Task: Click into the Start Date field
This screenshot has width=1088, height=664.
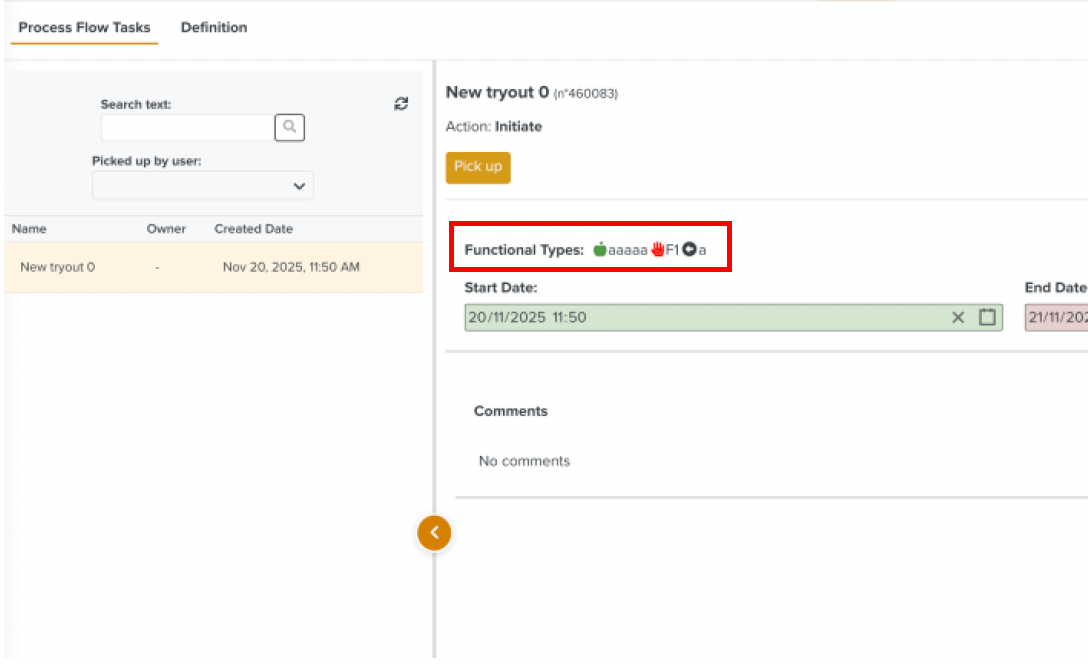Action: (700, 317)
